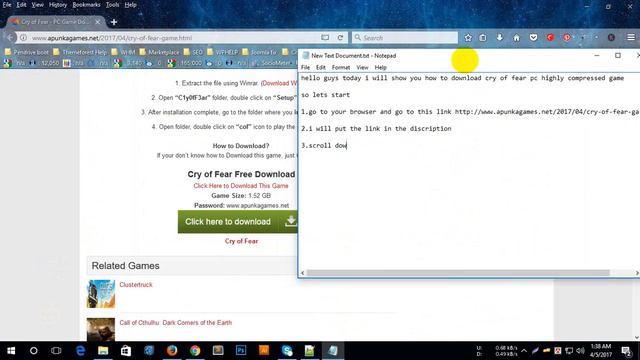Open Pendrive boot bookmarks folder
Screen dimensions: 640x360
(27, 52)
